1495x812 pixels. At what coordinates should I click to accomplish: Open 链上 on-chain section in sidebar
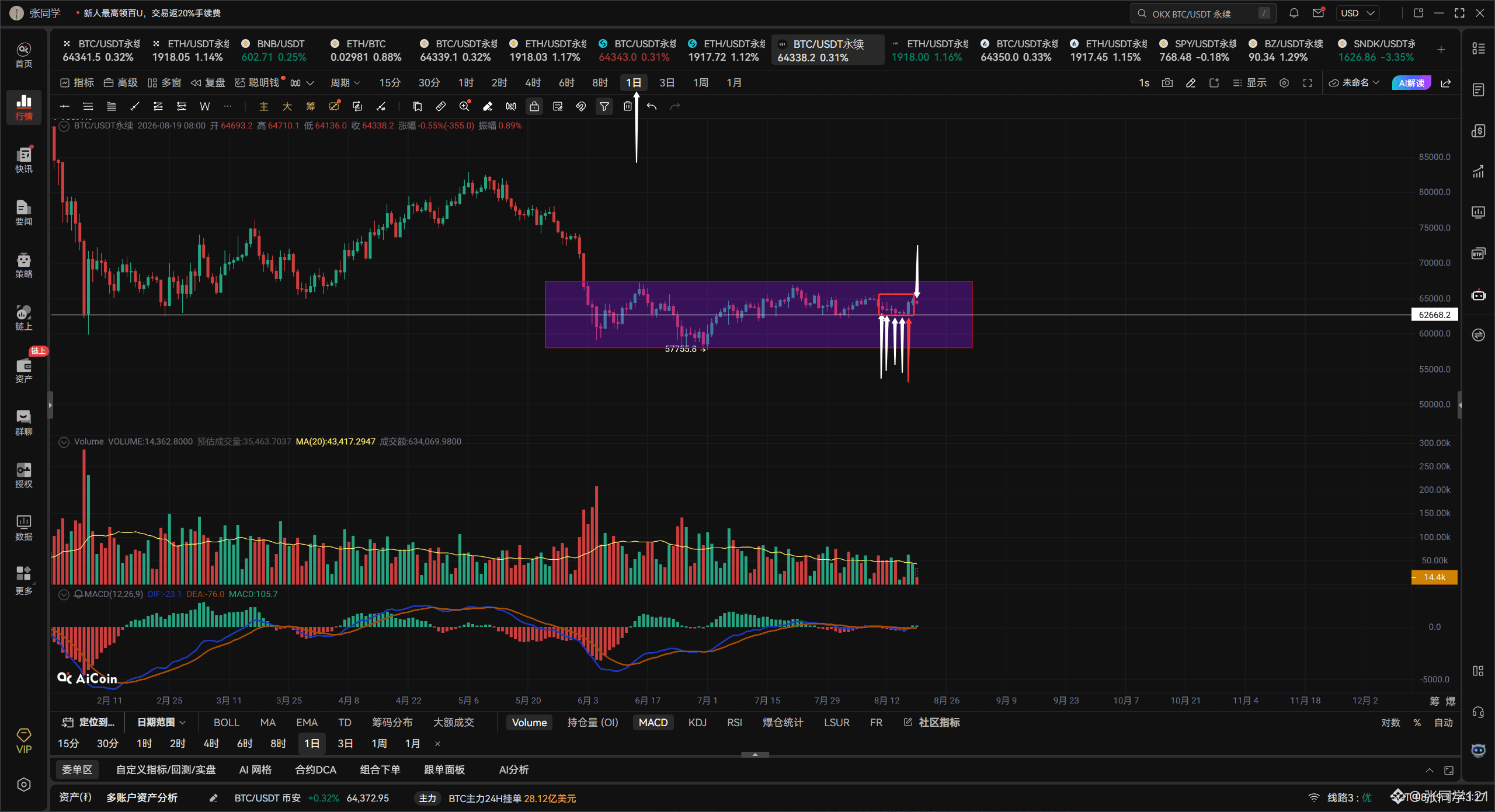24,318
